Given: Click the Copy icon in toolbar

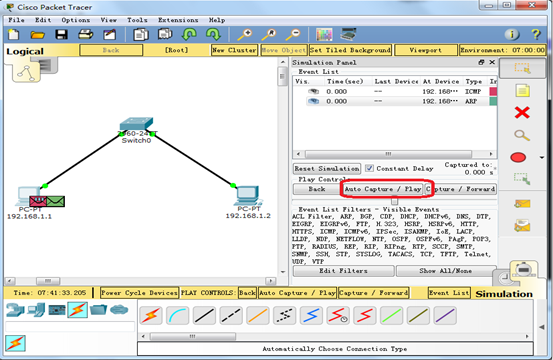Looking at the screenshot, I should pyautogui.click(x=141, y=35).
